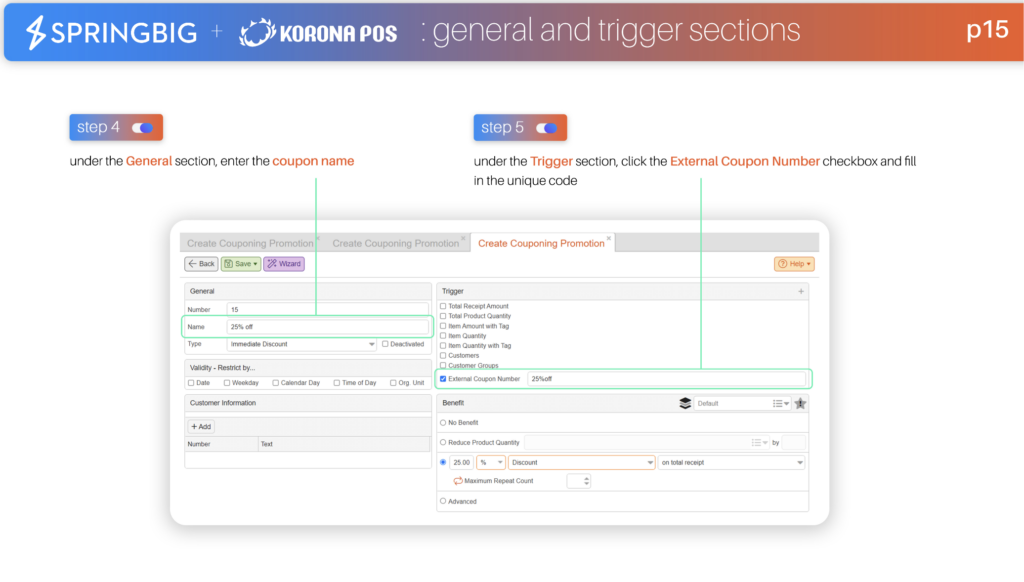Click the Number column header
Viewport: 1024px width, 582px height.
click(x=221, y=444)
